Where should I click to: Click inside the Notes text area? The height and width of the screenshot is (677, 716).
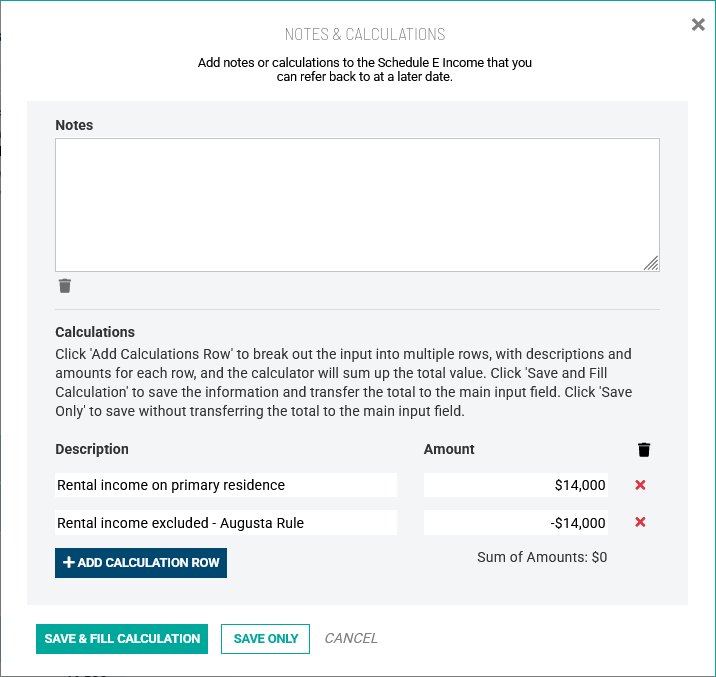tap(357, 204)
